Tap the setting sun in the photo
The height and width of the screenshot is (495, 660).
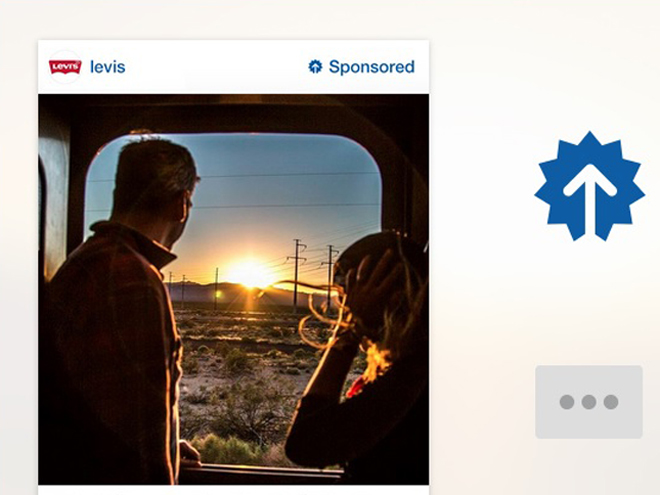tap(250, 272)
